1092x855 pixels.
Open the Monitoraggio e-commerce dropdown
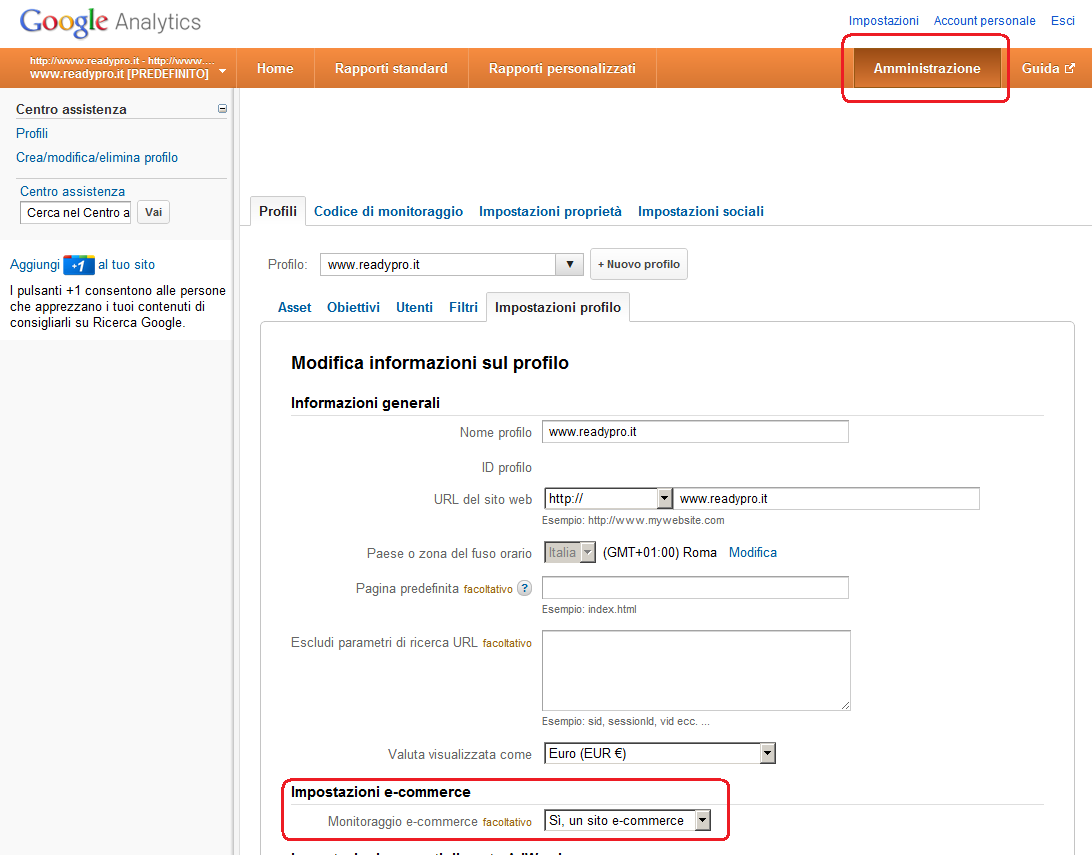click(x=627, y=821)
